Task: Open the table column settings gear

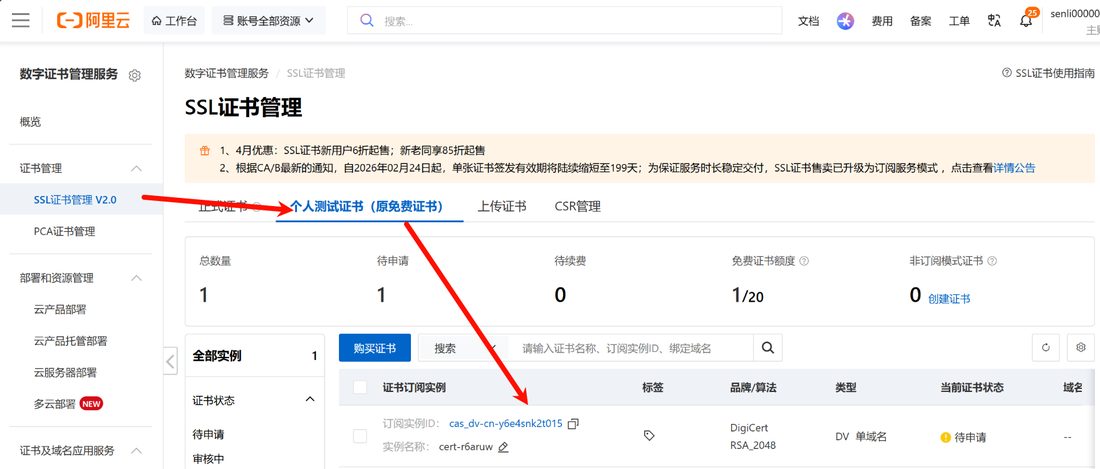Action: coord(1080,348)
